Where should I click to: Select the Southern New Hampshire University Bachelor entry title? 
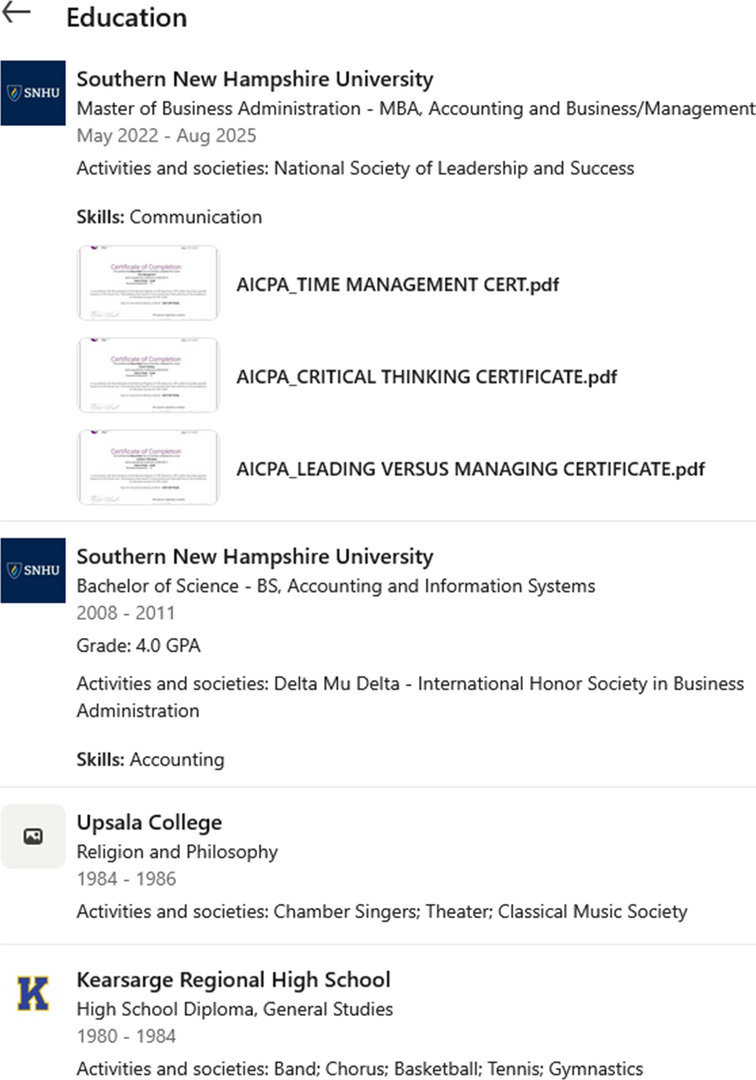click(255, 557)
